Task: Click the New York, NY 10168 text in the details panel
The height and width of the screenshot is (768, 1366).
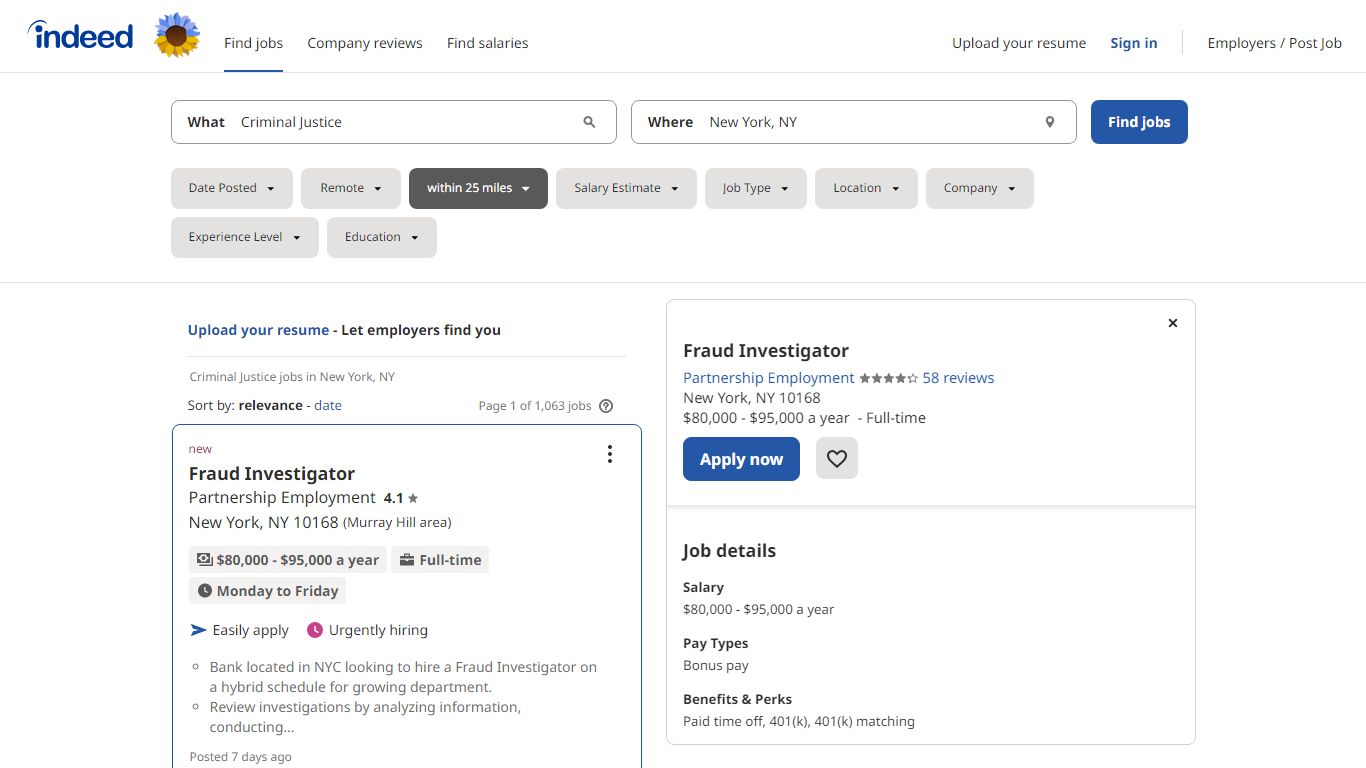Action: pyautogui.click(x=752, y=398)
